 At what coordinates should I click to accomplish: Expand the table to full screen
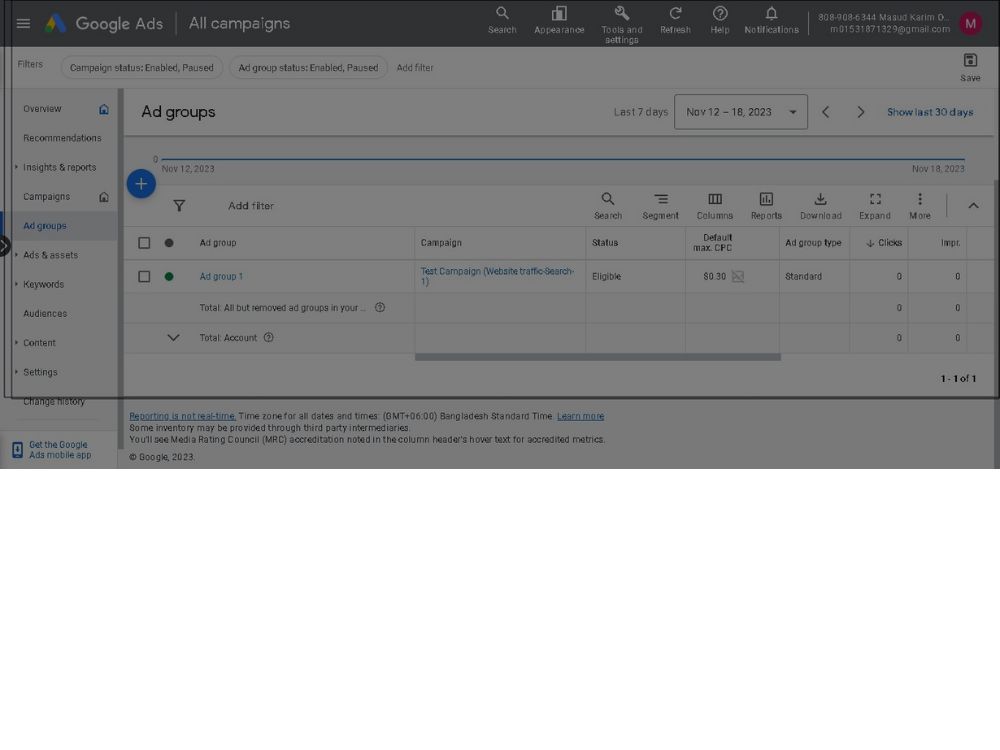[x=875, y=206]
